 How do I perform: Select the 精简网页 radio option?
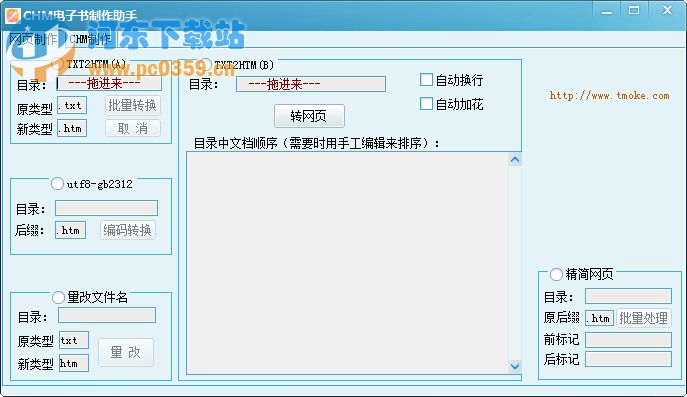point(556,274)
